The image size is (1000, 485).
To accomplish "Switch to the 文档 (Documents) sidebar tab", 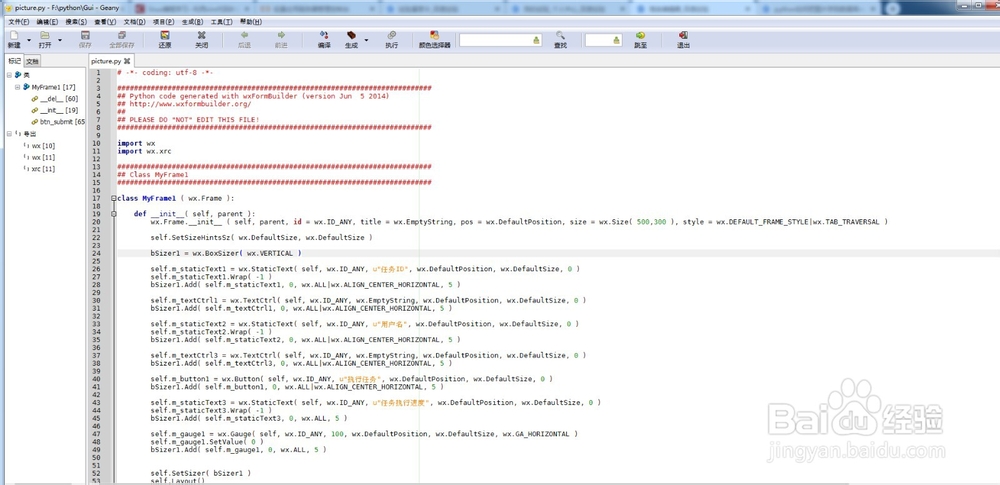I will [x=32, y=61].
